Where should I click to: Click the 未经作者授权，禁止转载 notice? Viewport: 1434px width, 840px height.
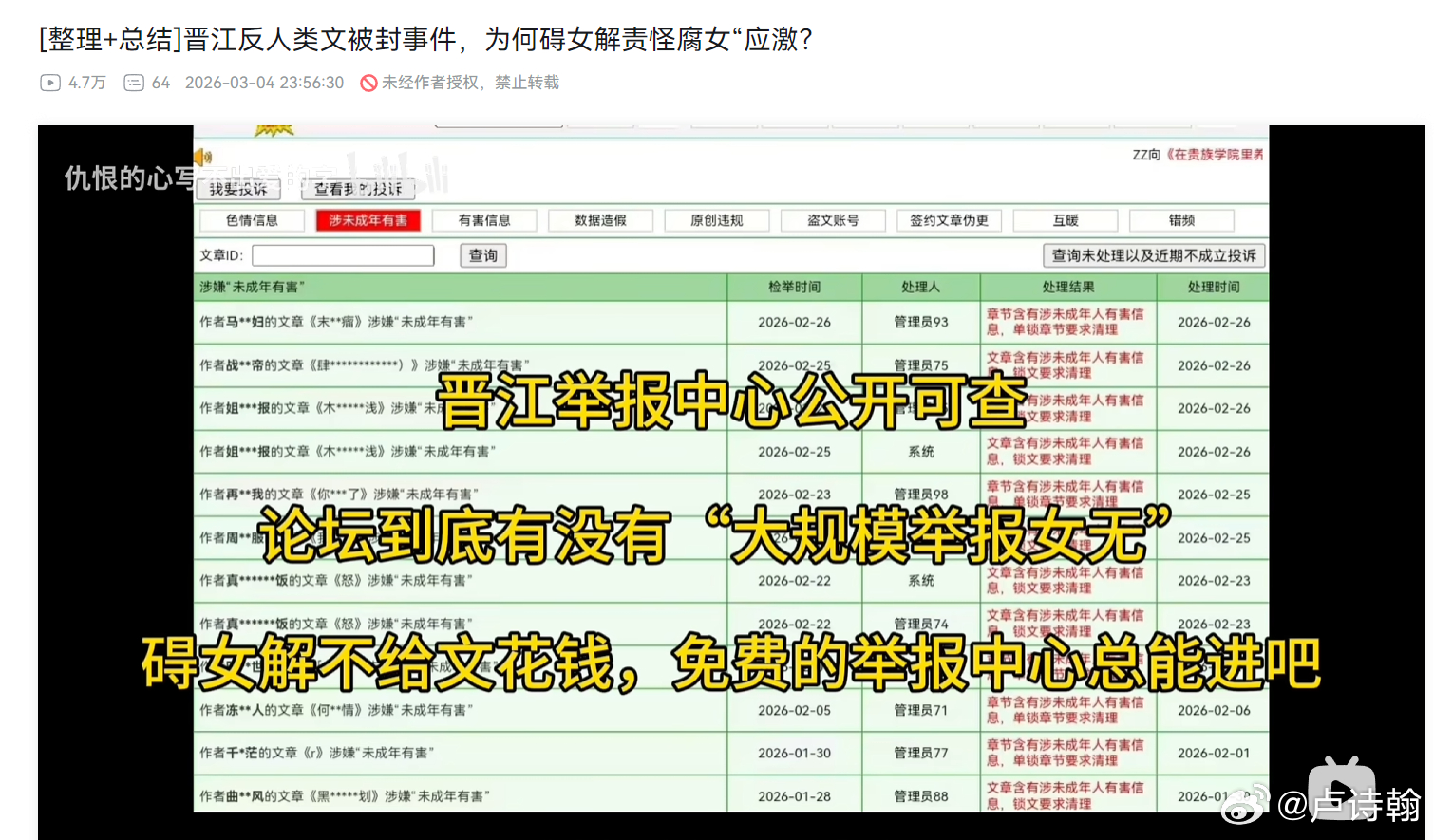(470, 83)
